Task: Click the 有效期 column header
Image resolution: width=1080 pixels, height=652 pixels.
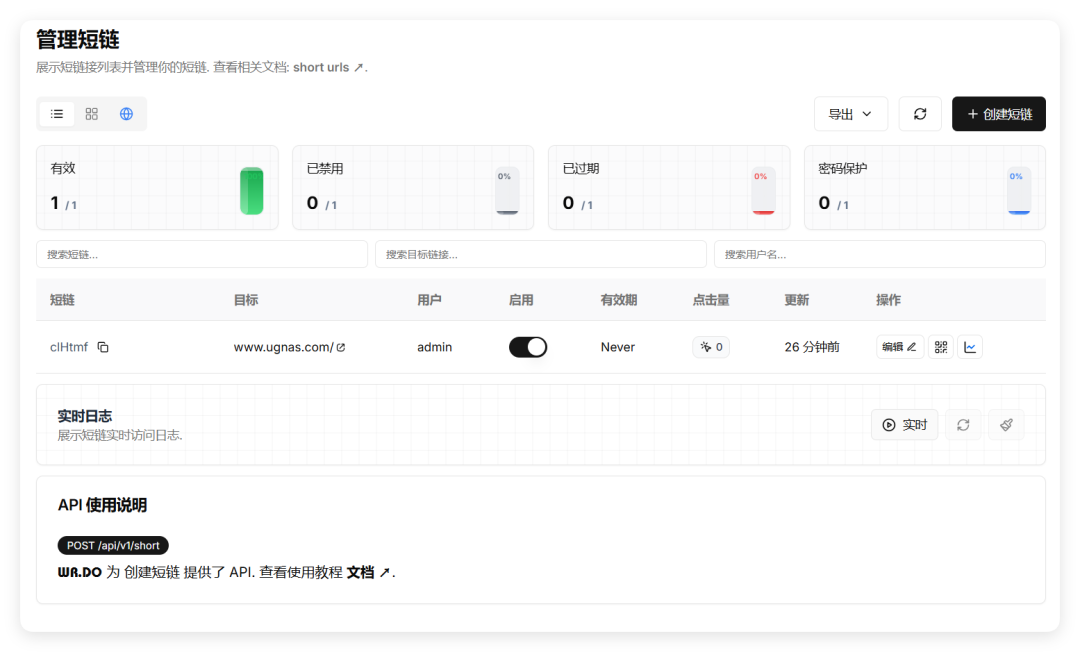Action: tap(619, 299)
